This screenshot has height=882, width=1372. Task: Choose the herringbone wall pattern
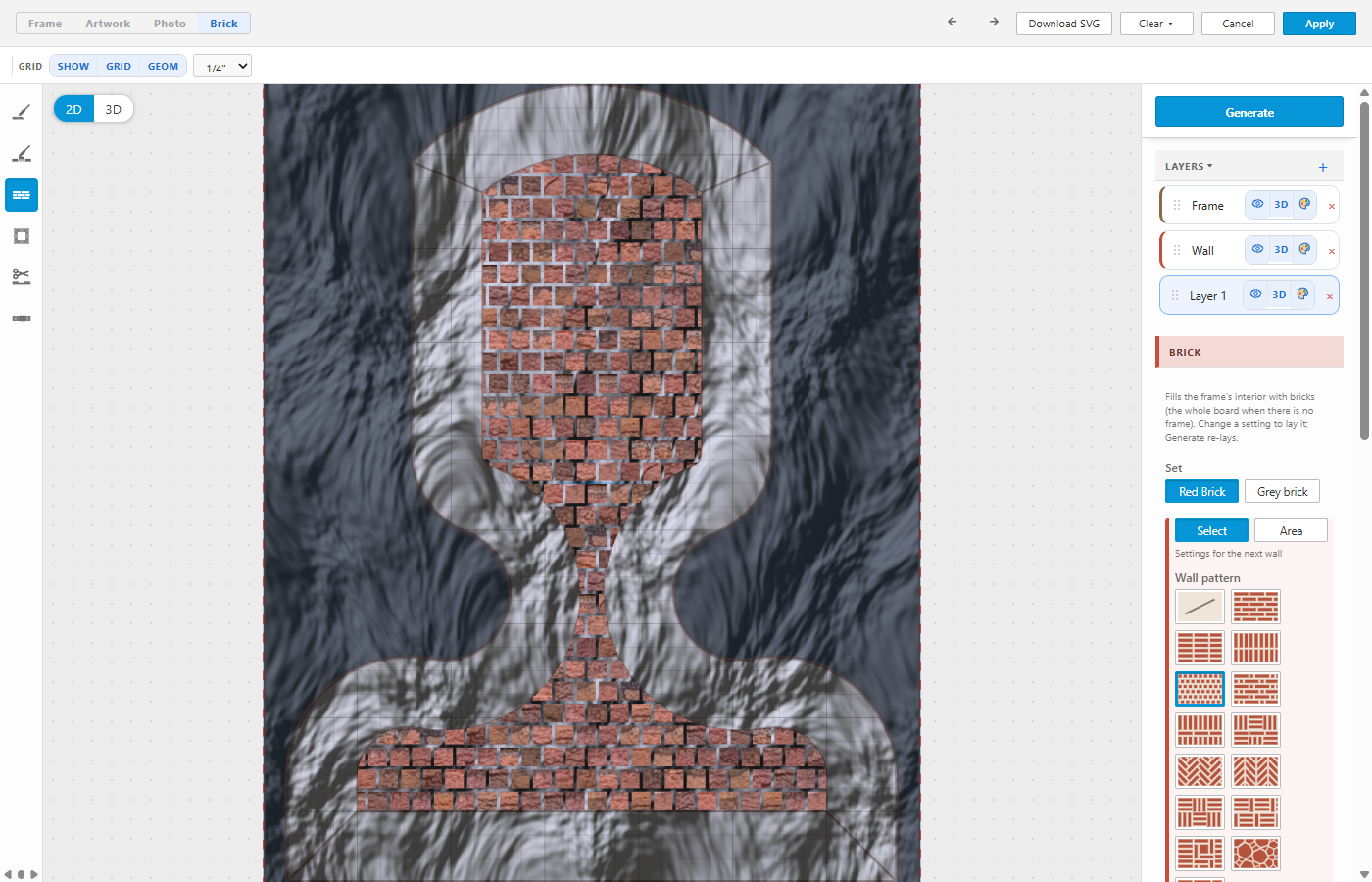pos(1200,771)
